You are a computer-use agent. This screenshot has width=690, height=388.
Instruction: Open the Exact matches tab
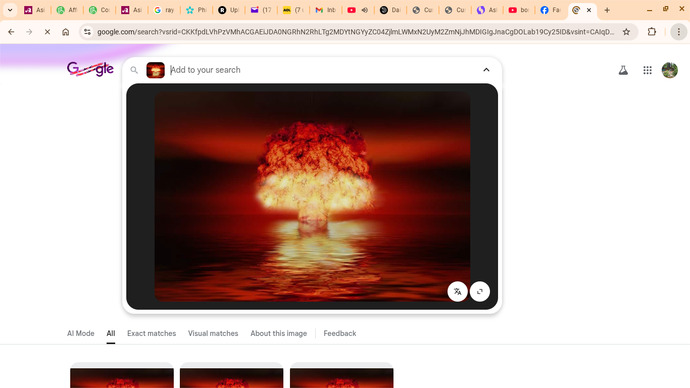[x=151, y=333]
